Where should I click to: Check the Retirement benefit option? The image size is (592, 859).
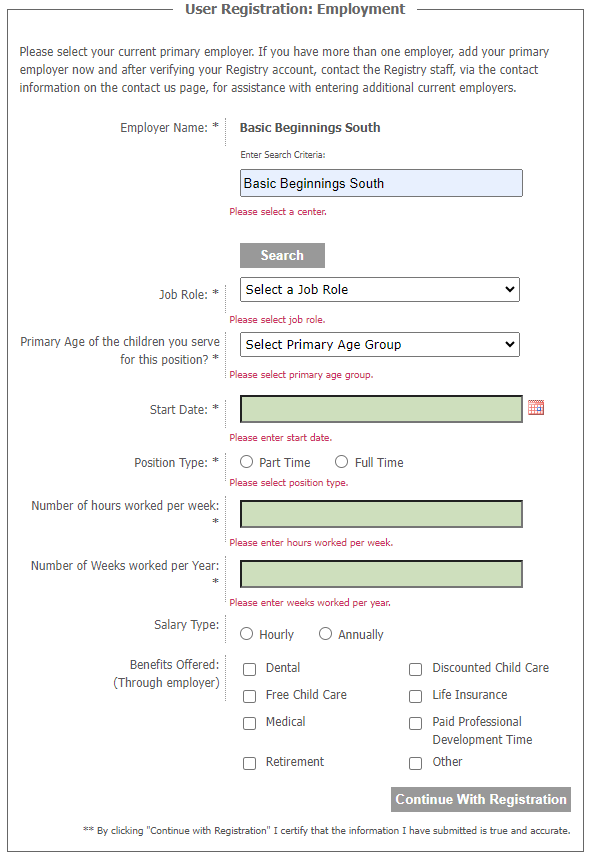[x=249, y=762]
